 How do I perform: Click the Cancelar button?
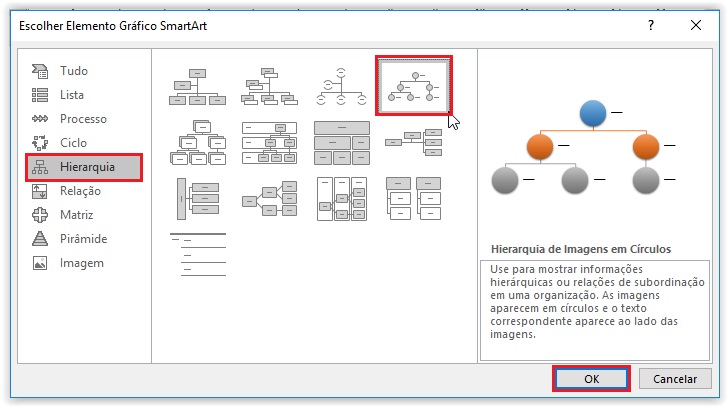click(x=675, y=379)
